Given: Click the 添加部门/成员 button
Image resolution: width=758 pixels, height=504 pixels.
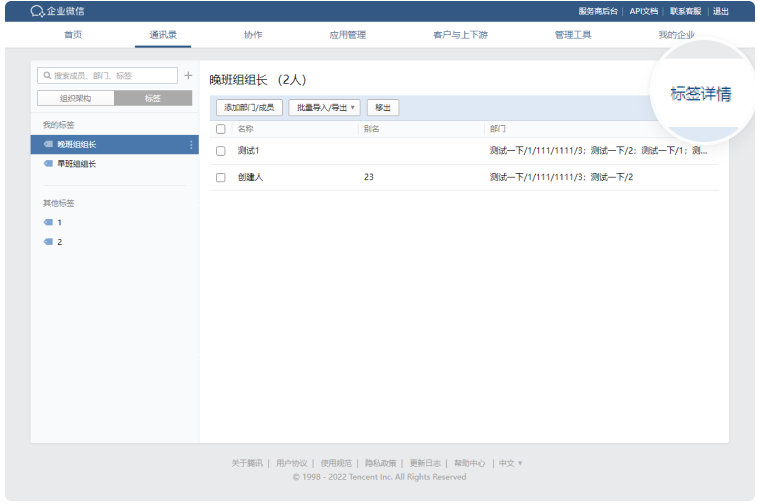Looking at the screenshot, I should [249, 107].
